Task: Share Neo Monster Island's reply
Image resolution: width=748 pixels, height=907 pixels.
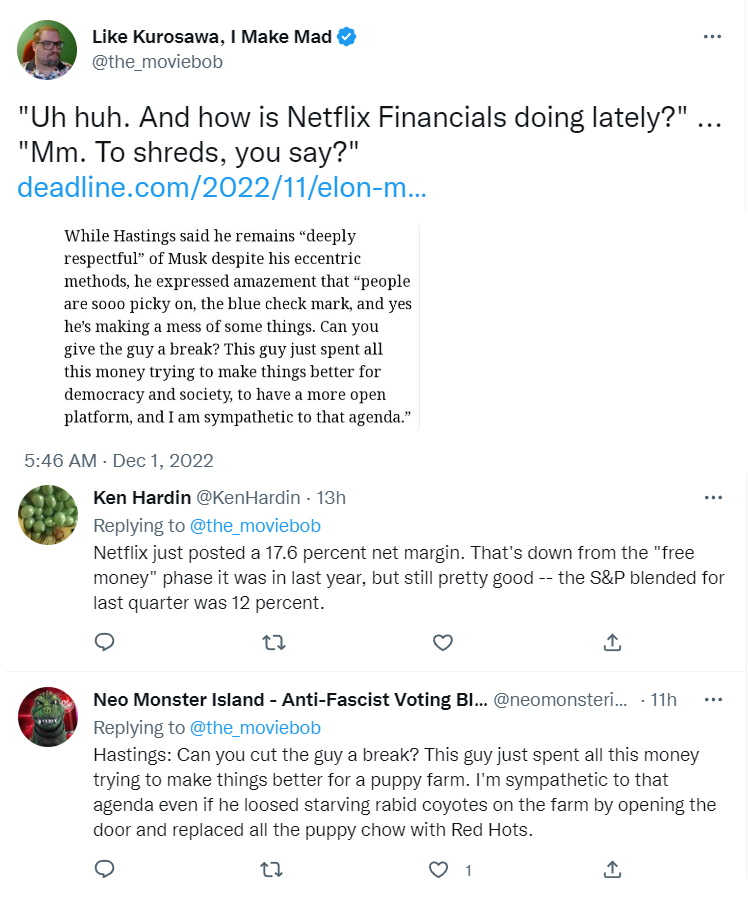Action: click(x=613, y=869)
